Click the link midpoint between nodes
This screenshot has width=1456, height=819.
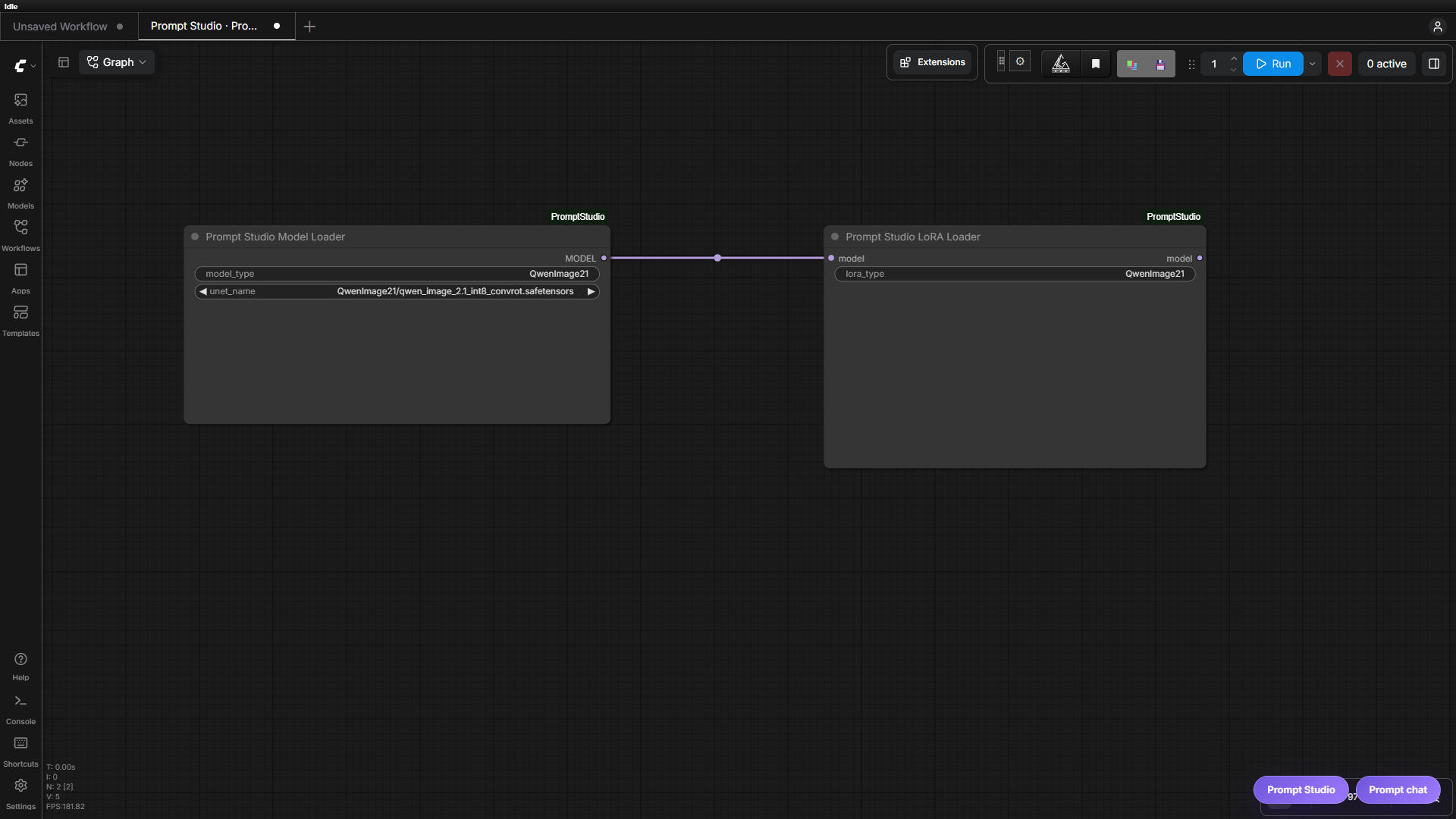[717, 258]
